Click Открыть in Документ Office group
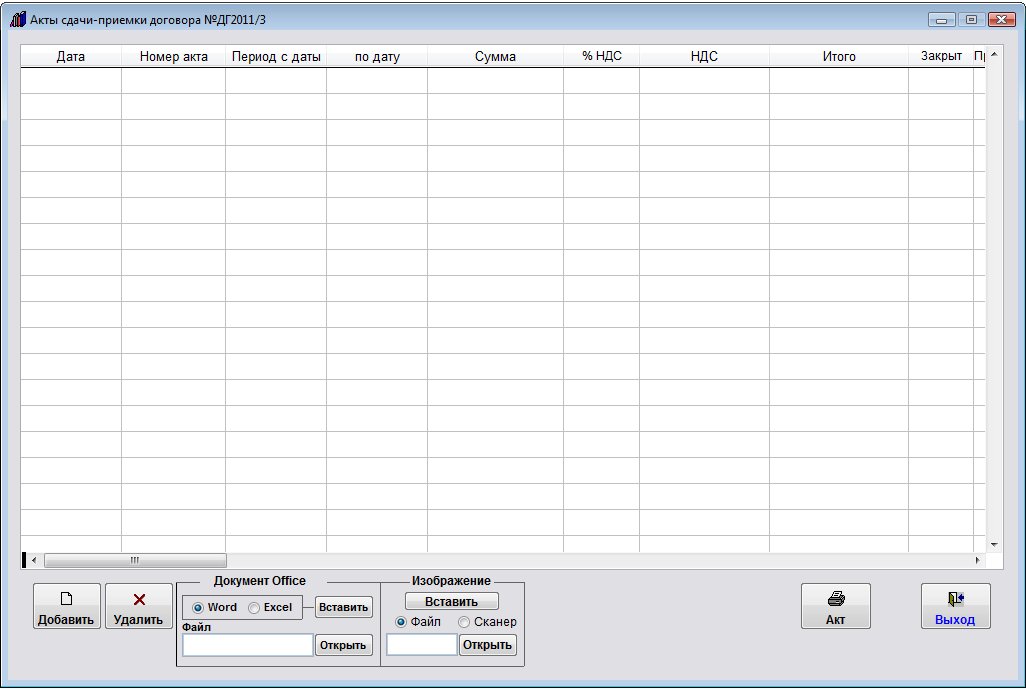This screenshot has width=1026, height=690. pyautogui.click(x=344, y=645)
